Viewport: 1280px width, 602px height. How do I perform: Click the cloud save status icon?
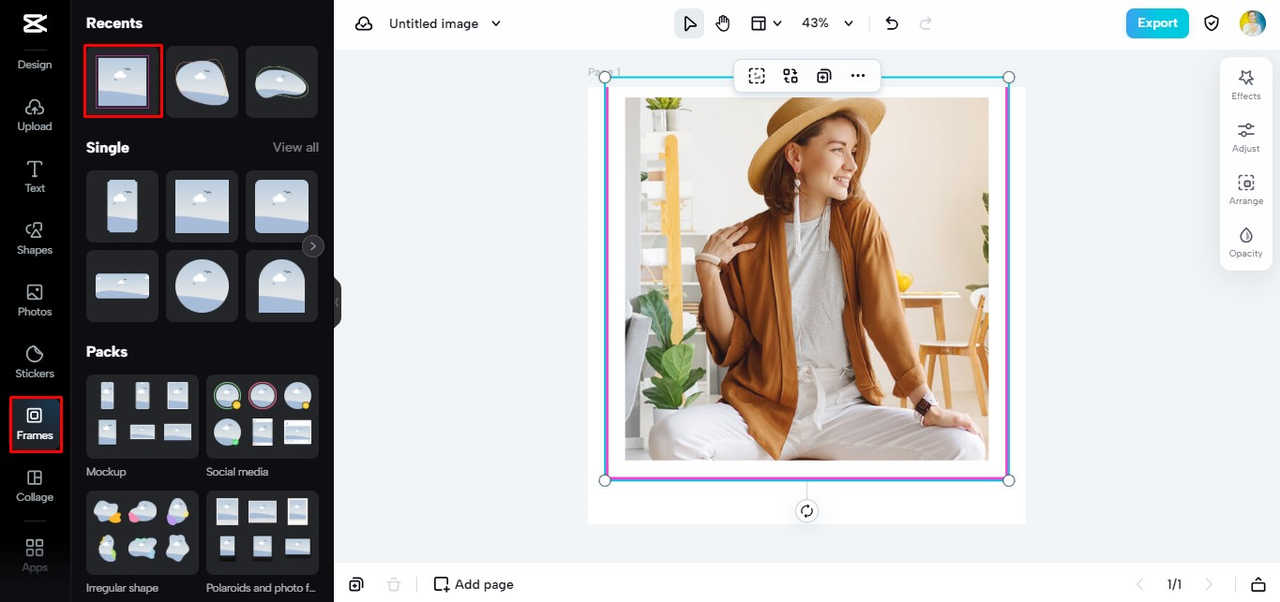pyautogui.click(x=364, y=23)
